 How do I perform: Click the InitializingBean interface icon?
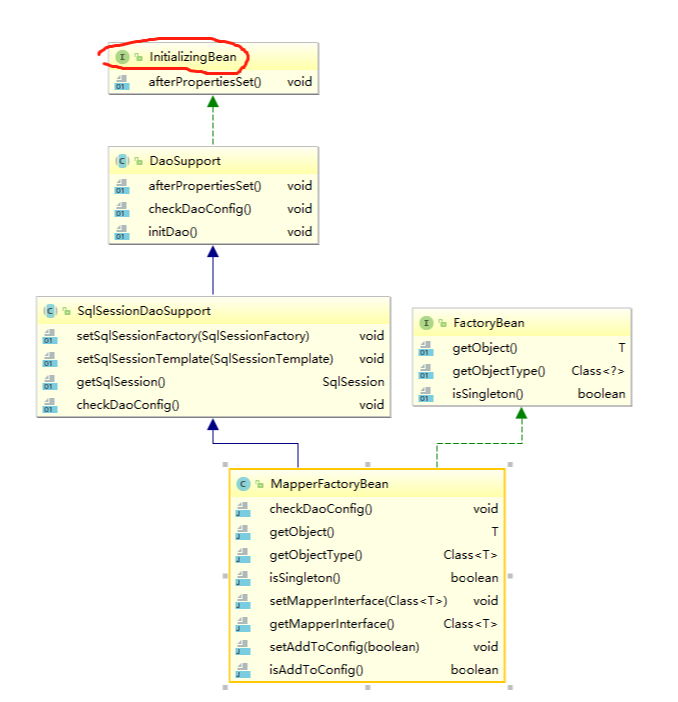(x=122, y=57)
